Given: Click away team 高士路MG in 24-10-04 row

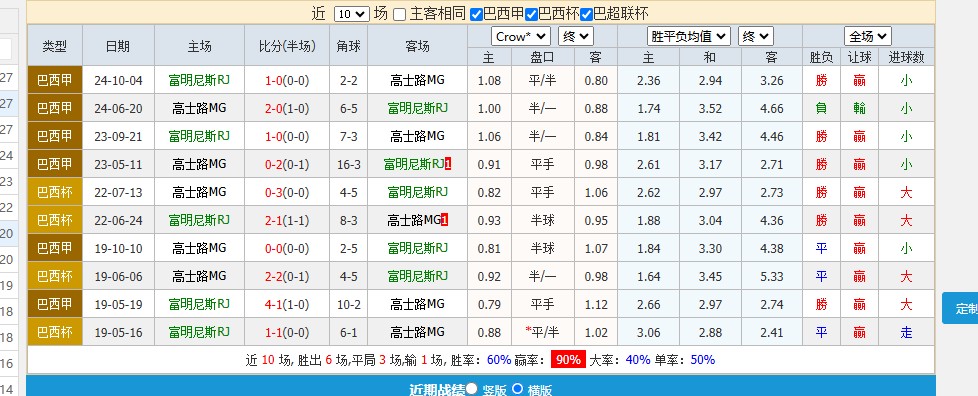Looking at the screenshot, I should pyautogui.click(x=417, y=80).
